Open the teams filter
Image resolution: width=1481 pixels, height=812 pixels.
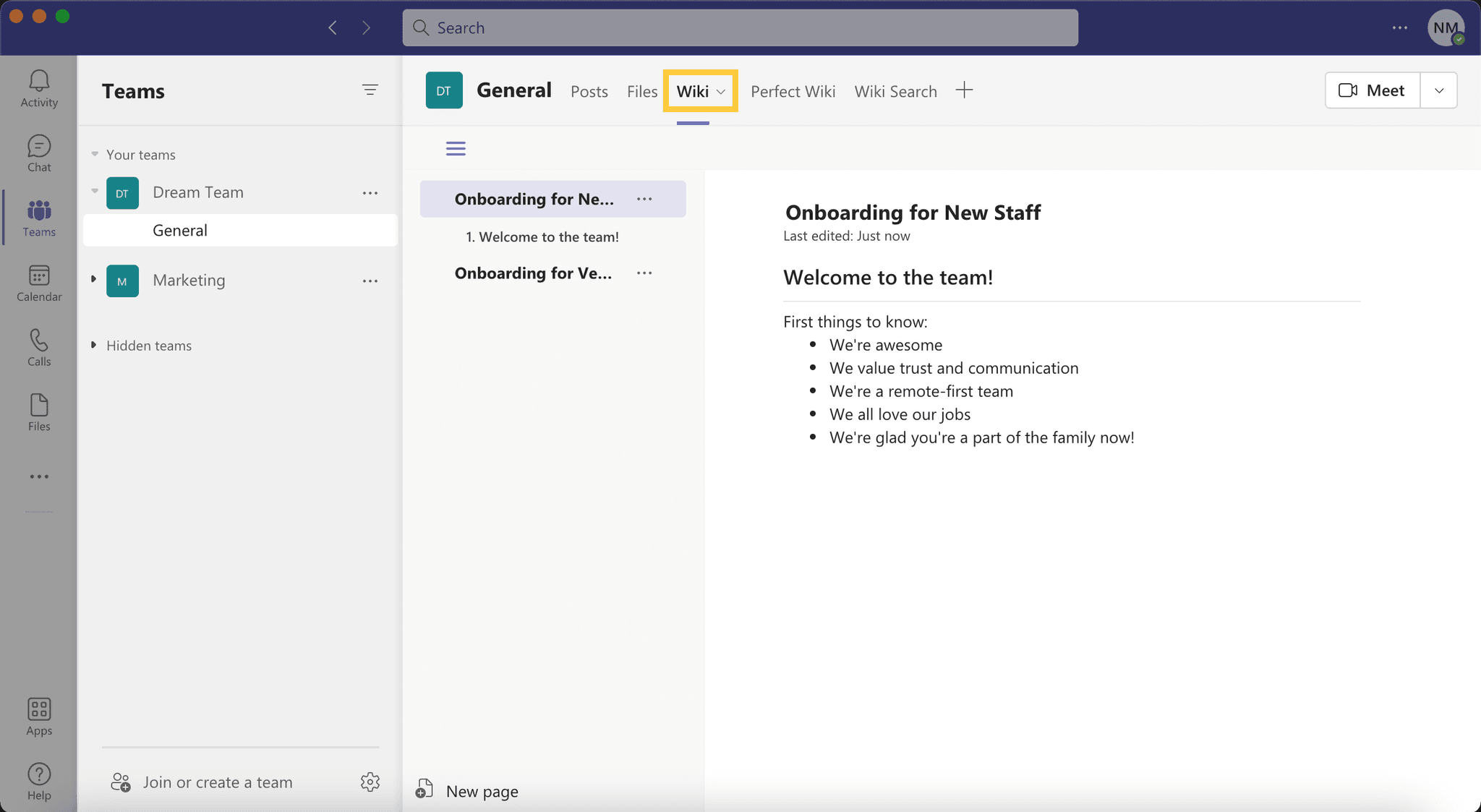[370, 90]
